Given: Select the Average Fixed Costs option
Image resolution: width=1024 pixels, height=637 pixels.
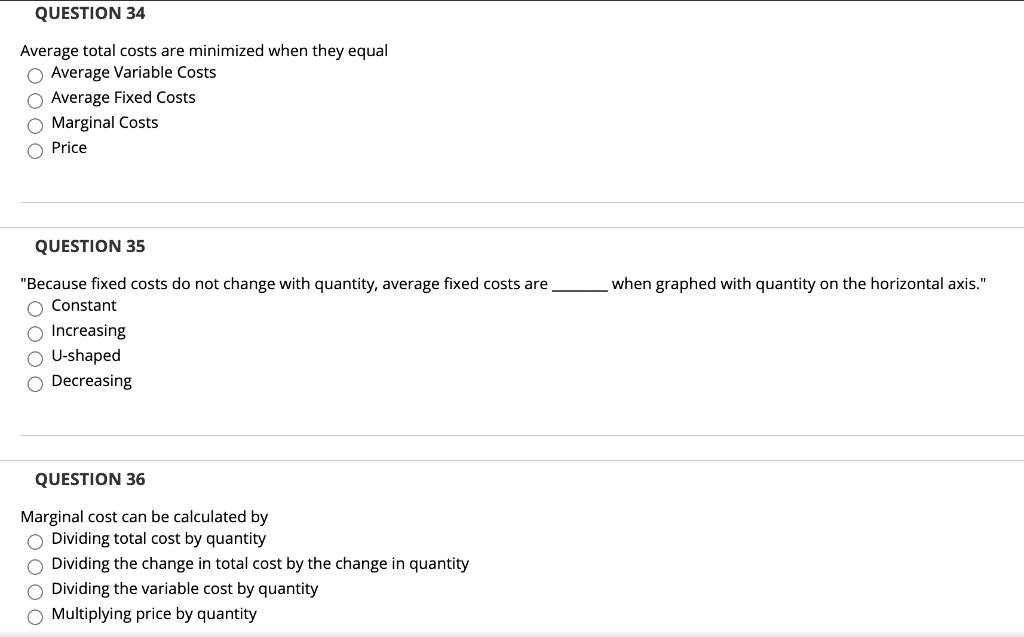Looking at the screenshot, I should click(35, 100).
